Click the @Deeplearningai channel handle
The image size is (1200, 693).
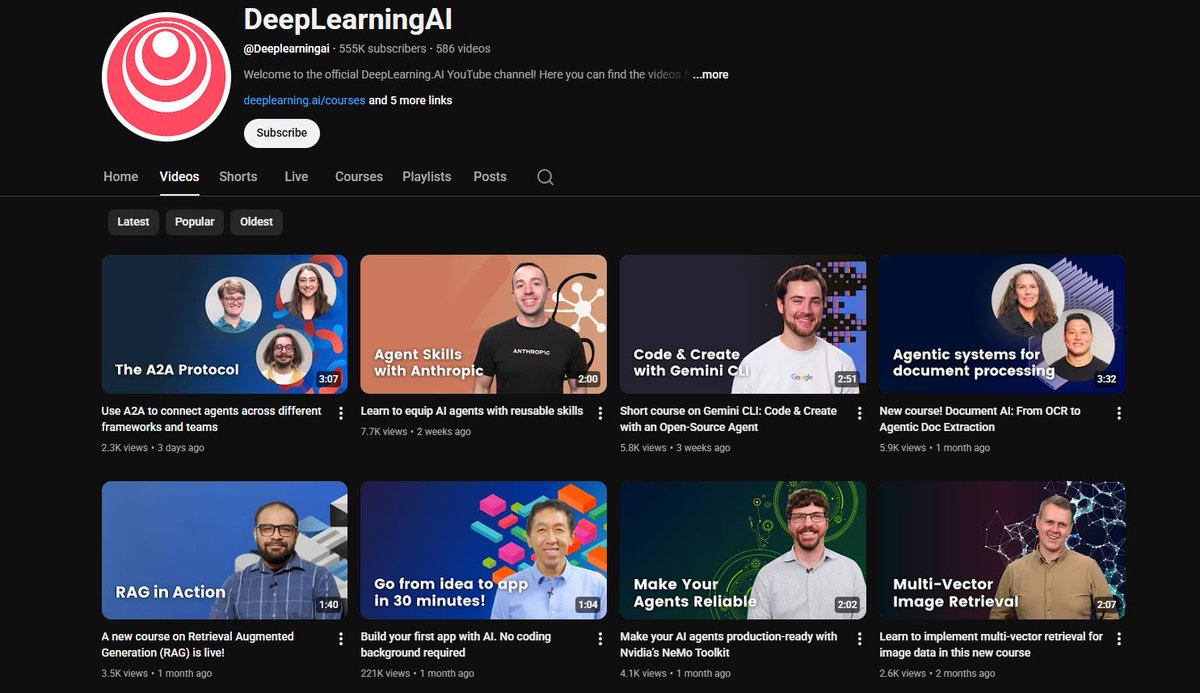tap(288, 49)
